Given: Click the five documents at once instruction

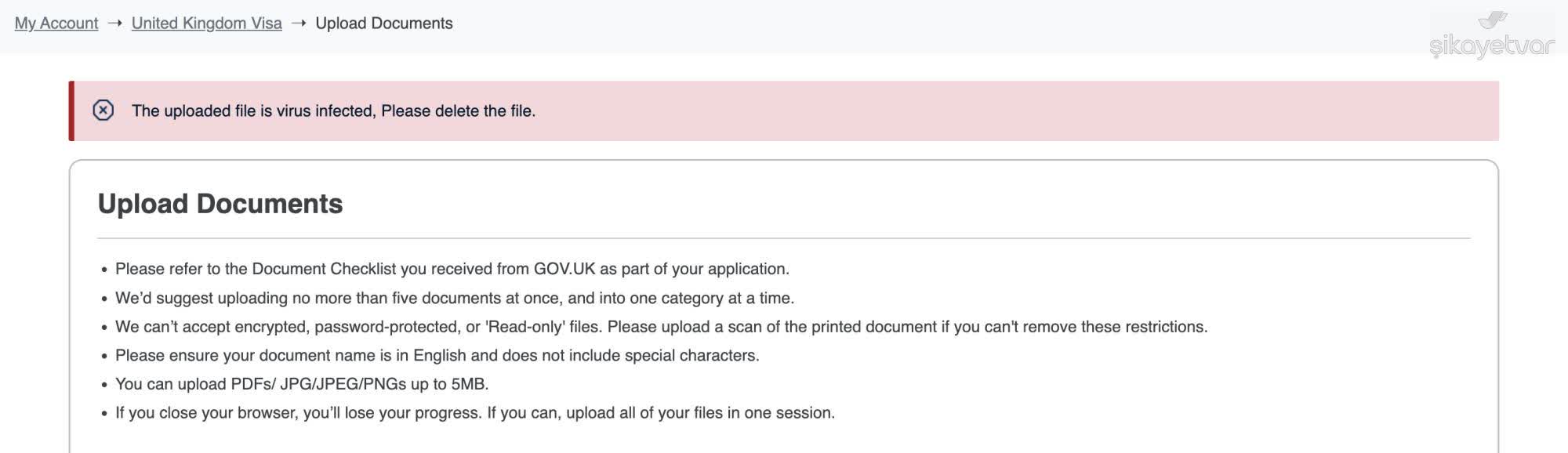Looking at the screenshot, I should coord(455,298).
